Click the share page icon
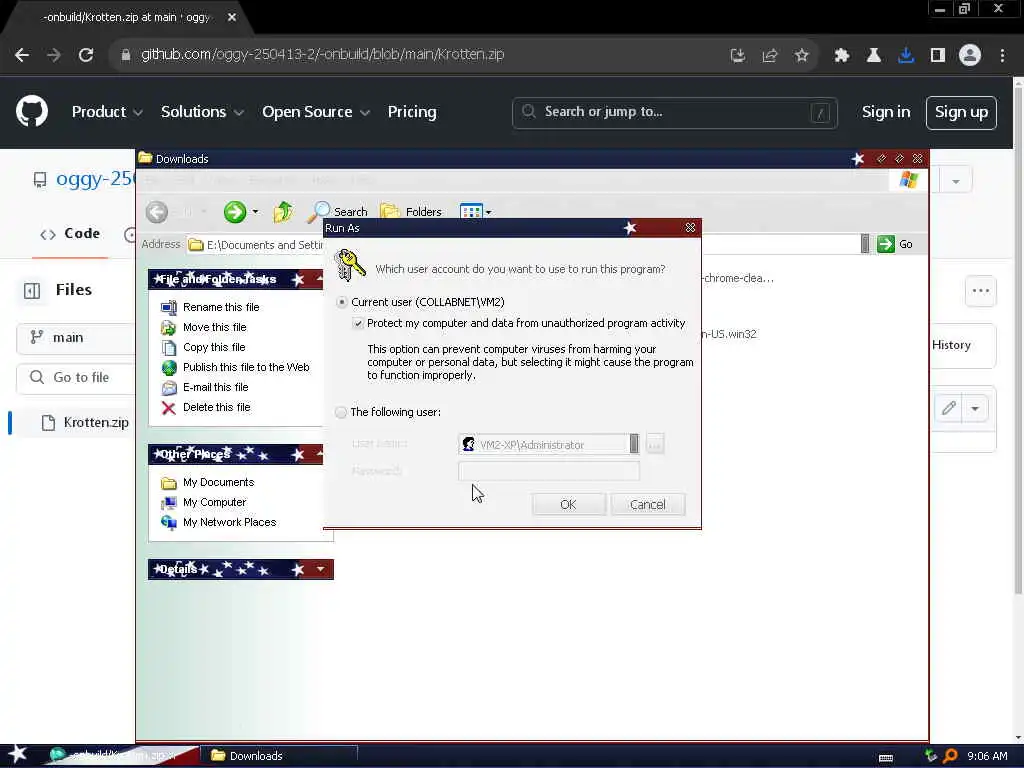Viewport: 1024px width, 768px height. (x=769, y=56)
